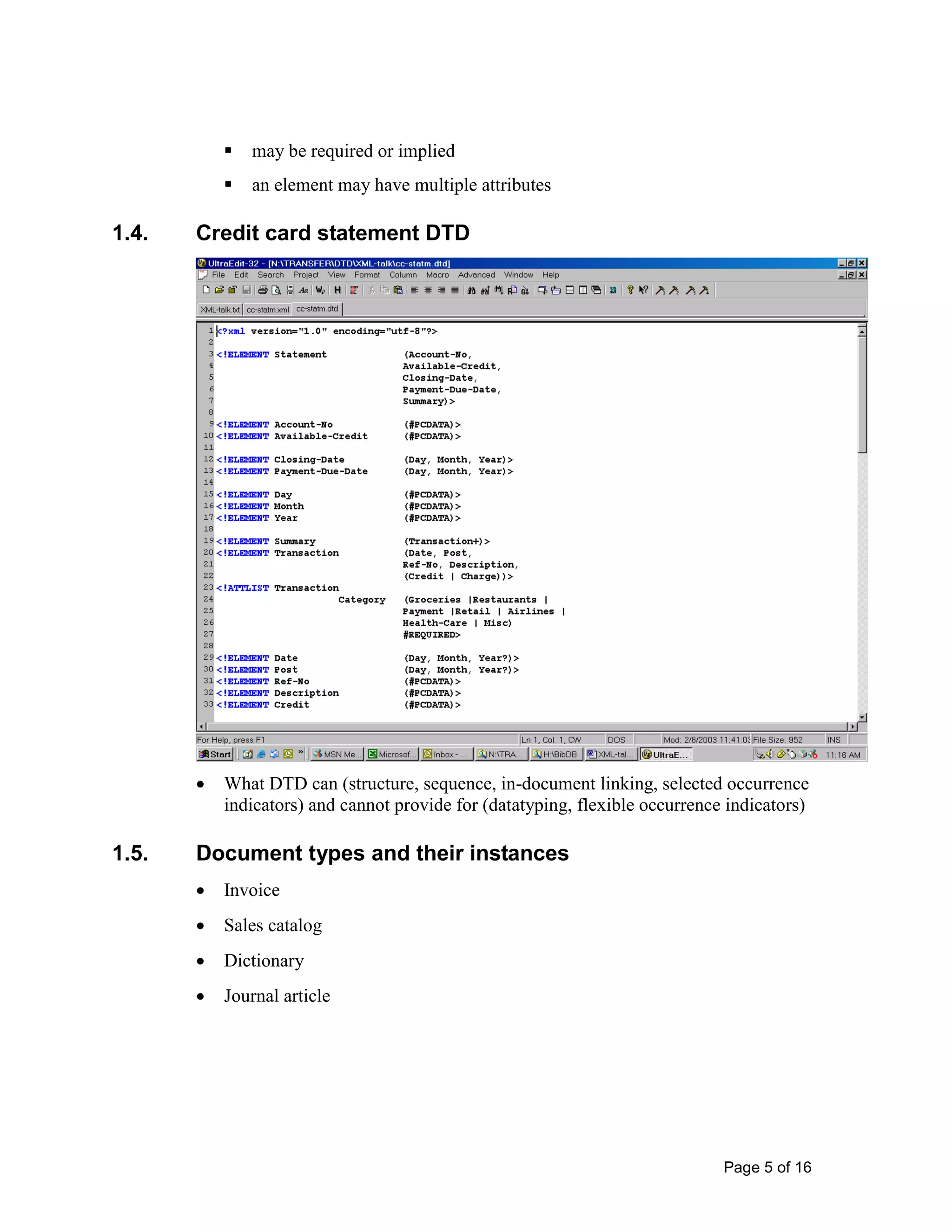This screenshot has height=1232, width=952.
Task: Click the align right icon
Action: coord(442,290)
